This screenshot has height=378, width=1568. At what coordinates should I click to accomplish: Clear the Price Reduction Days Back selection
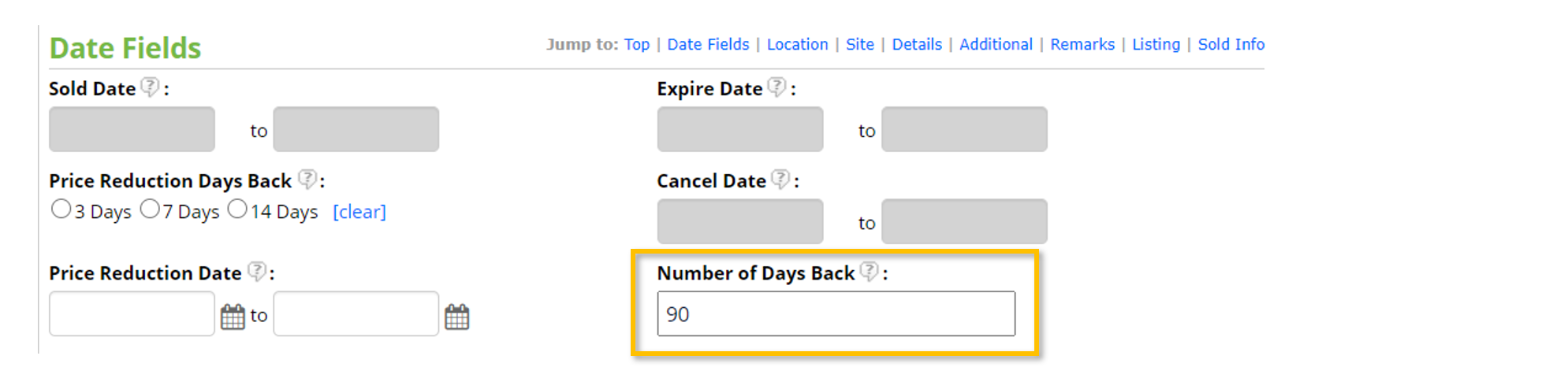tap(359, 212)
